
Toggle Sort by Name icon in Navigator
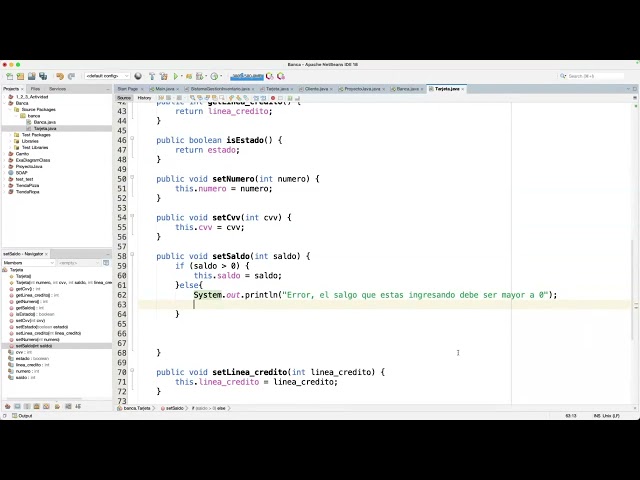pos(68,406)
